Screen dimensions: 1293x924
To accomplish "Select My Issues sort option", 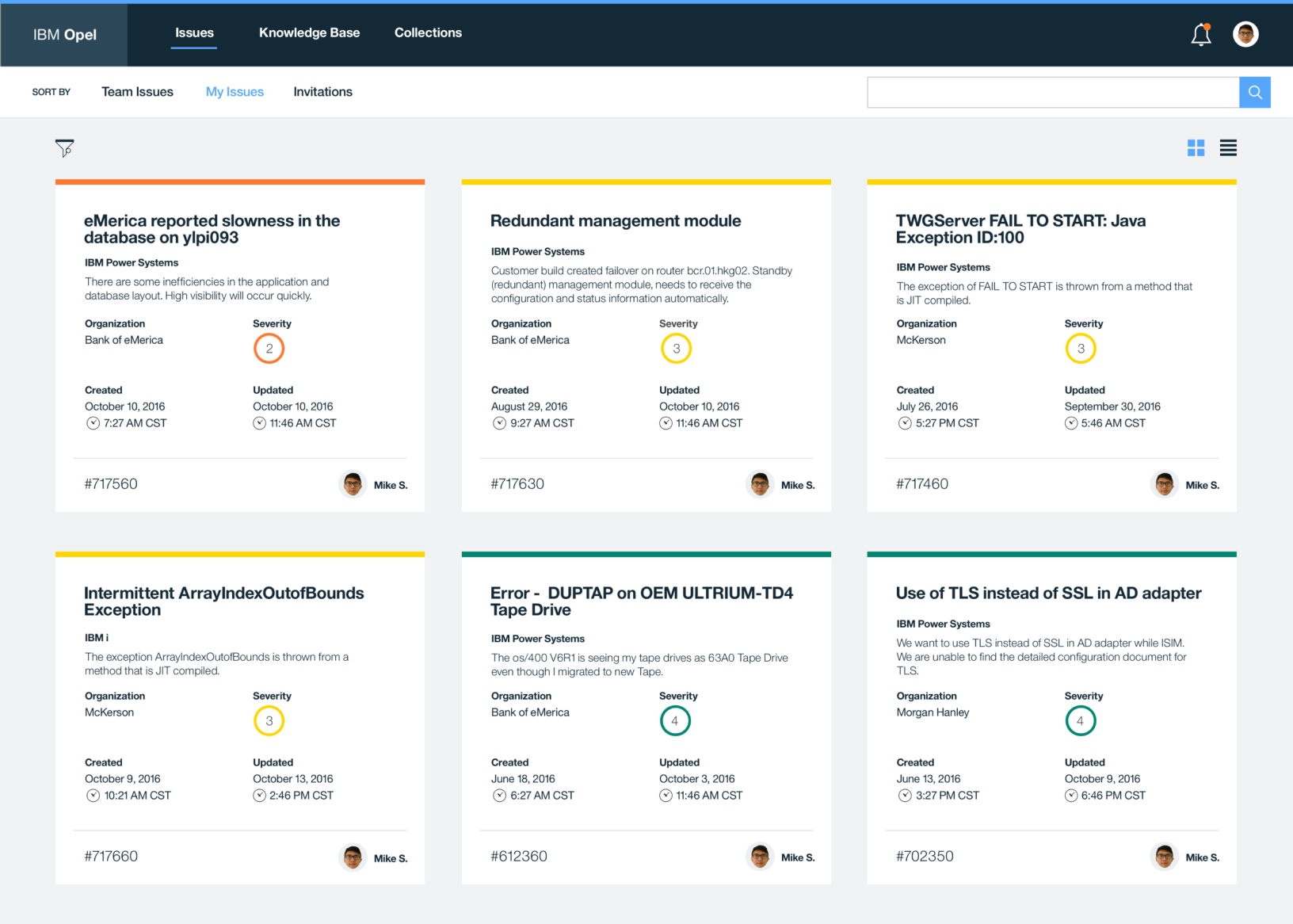I will [x=235, y=92].
